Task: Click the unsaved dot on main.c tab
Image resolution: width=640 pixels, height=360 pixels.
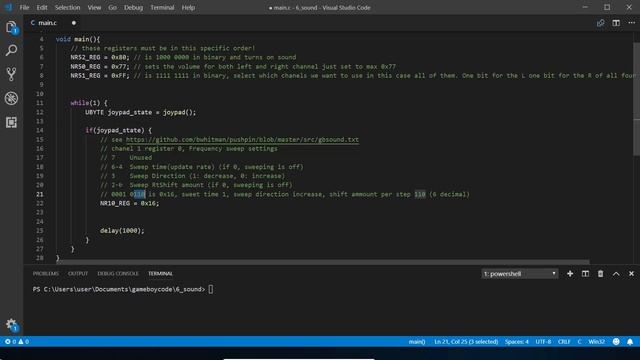Action: (x=73, y=23)
